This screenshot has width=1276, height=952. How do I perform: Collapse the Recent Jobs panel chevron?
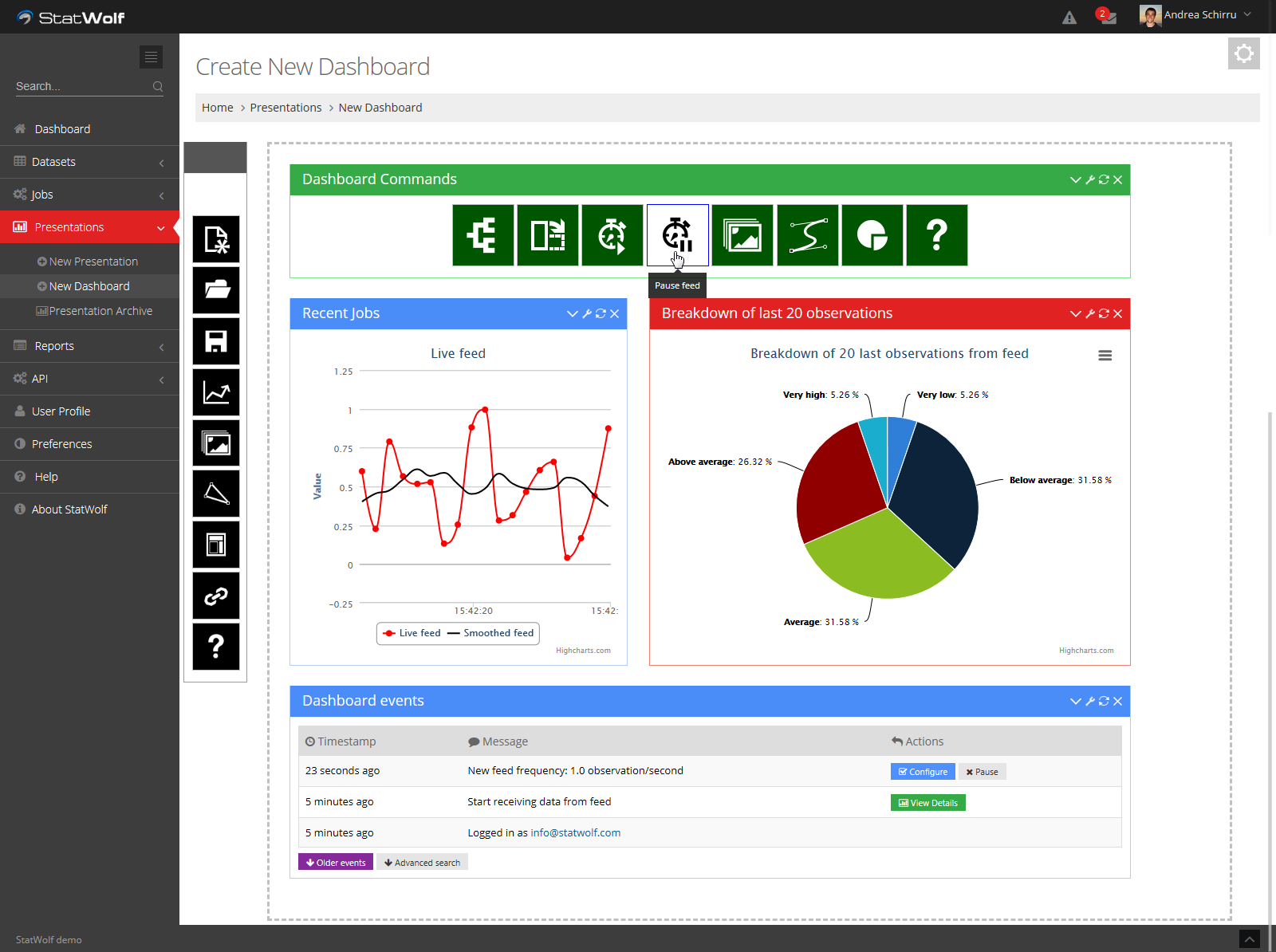(x=572, y=314)
